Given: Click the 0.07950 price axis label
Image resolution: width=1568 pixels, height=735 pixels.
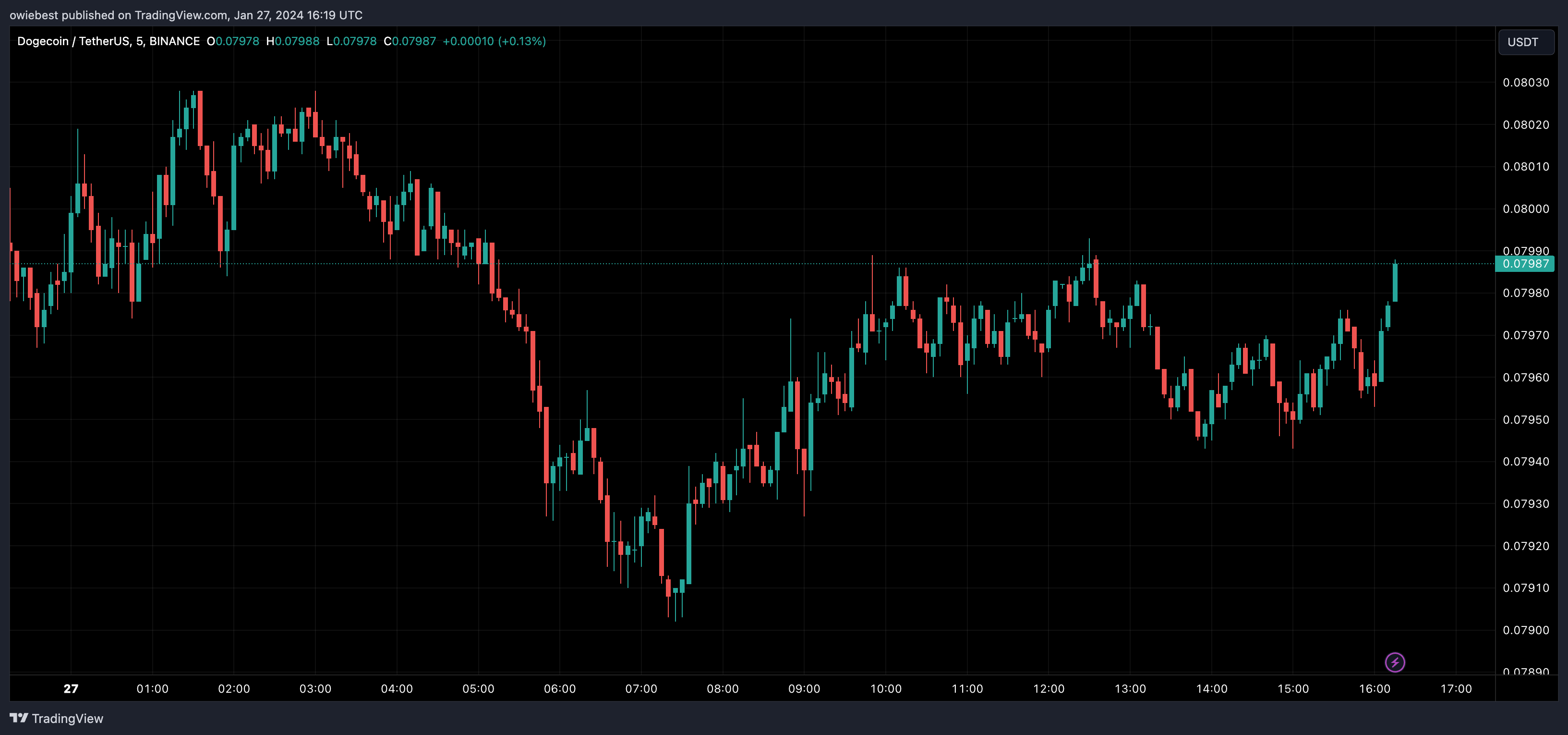Looking at the screenshot, I should pos(1525,419).
